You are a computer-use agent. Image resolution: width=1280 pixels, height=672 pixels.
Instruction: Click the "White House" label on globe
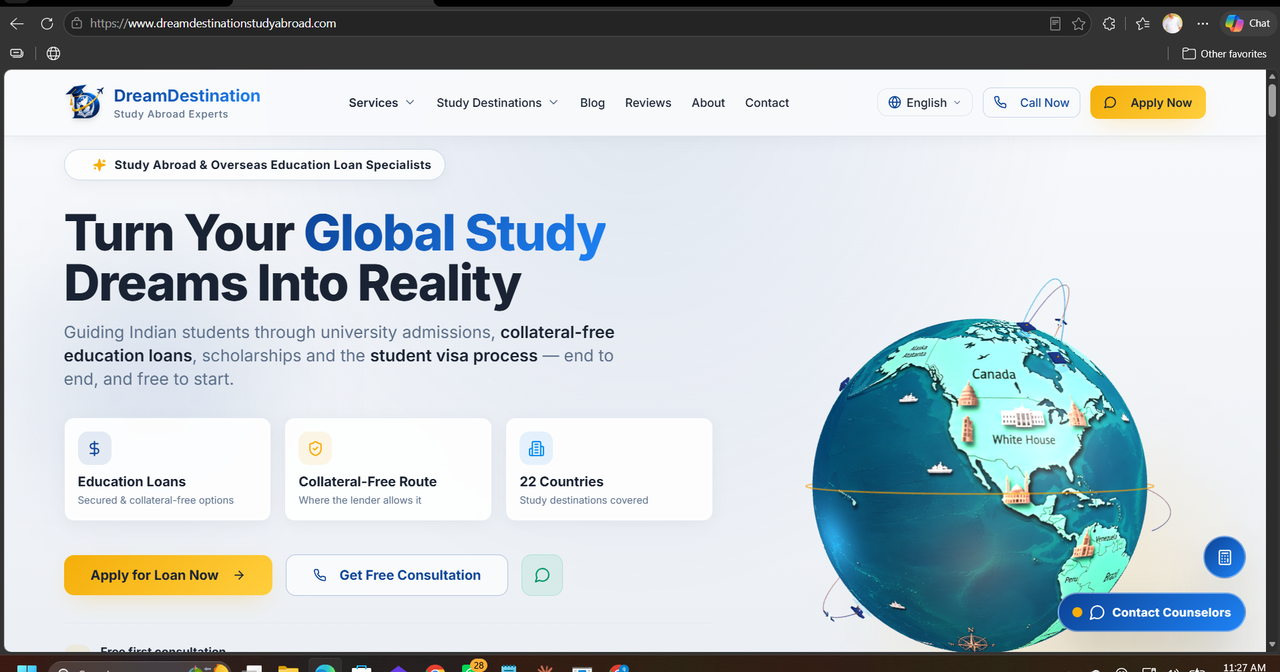1023,439
